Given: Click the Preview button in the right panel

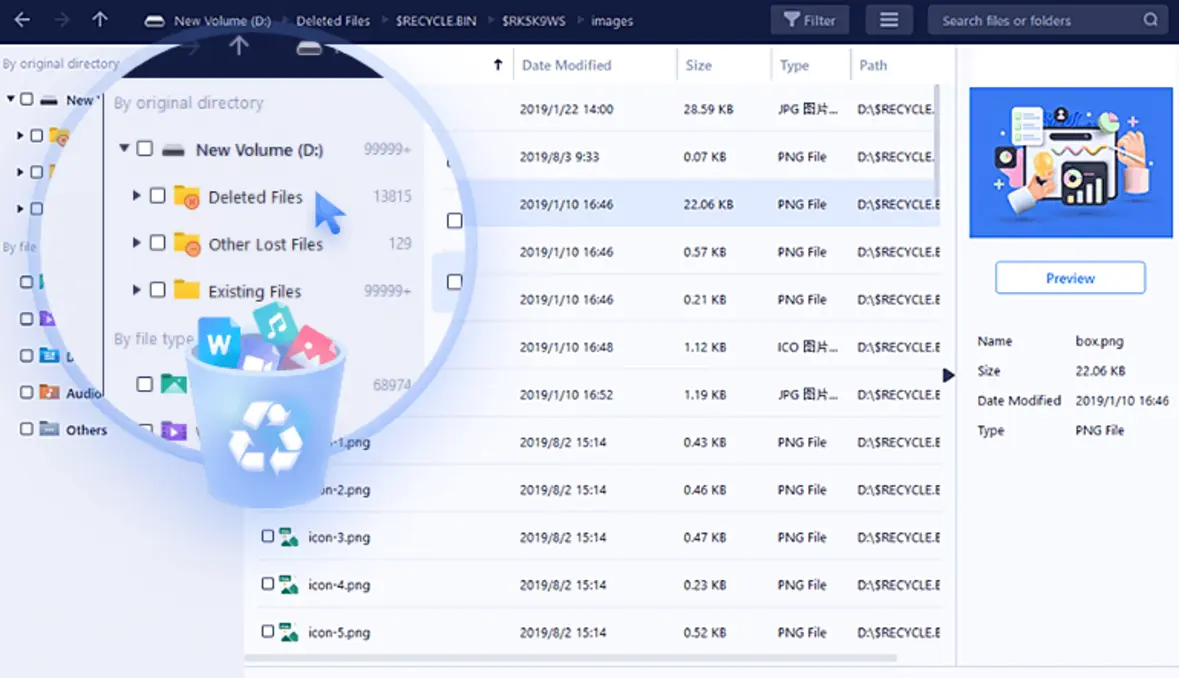Looking at the screenshot, I should coord(1069,277).
